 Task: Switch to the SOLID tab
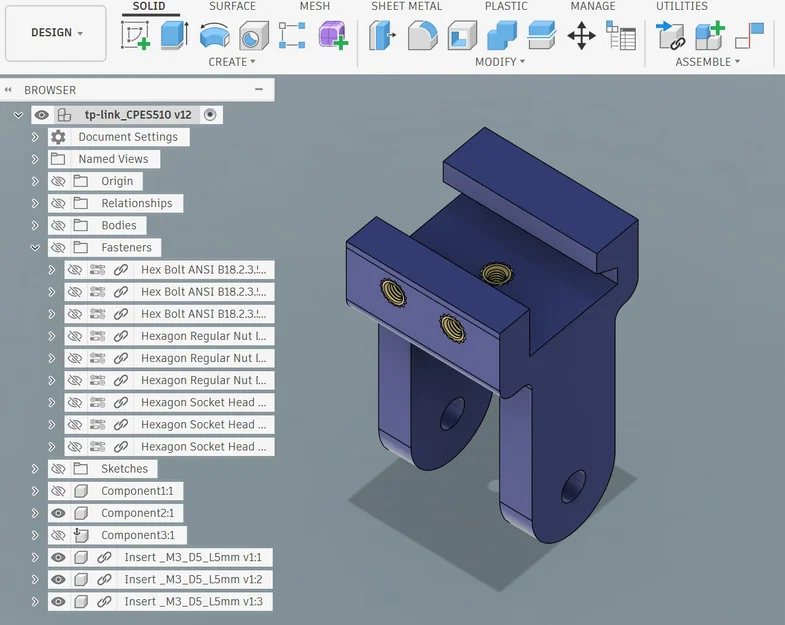pos(149,6)
